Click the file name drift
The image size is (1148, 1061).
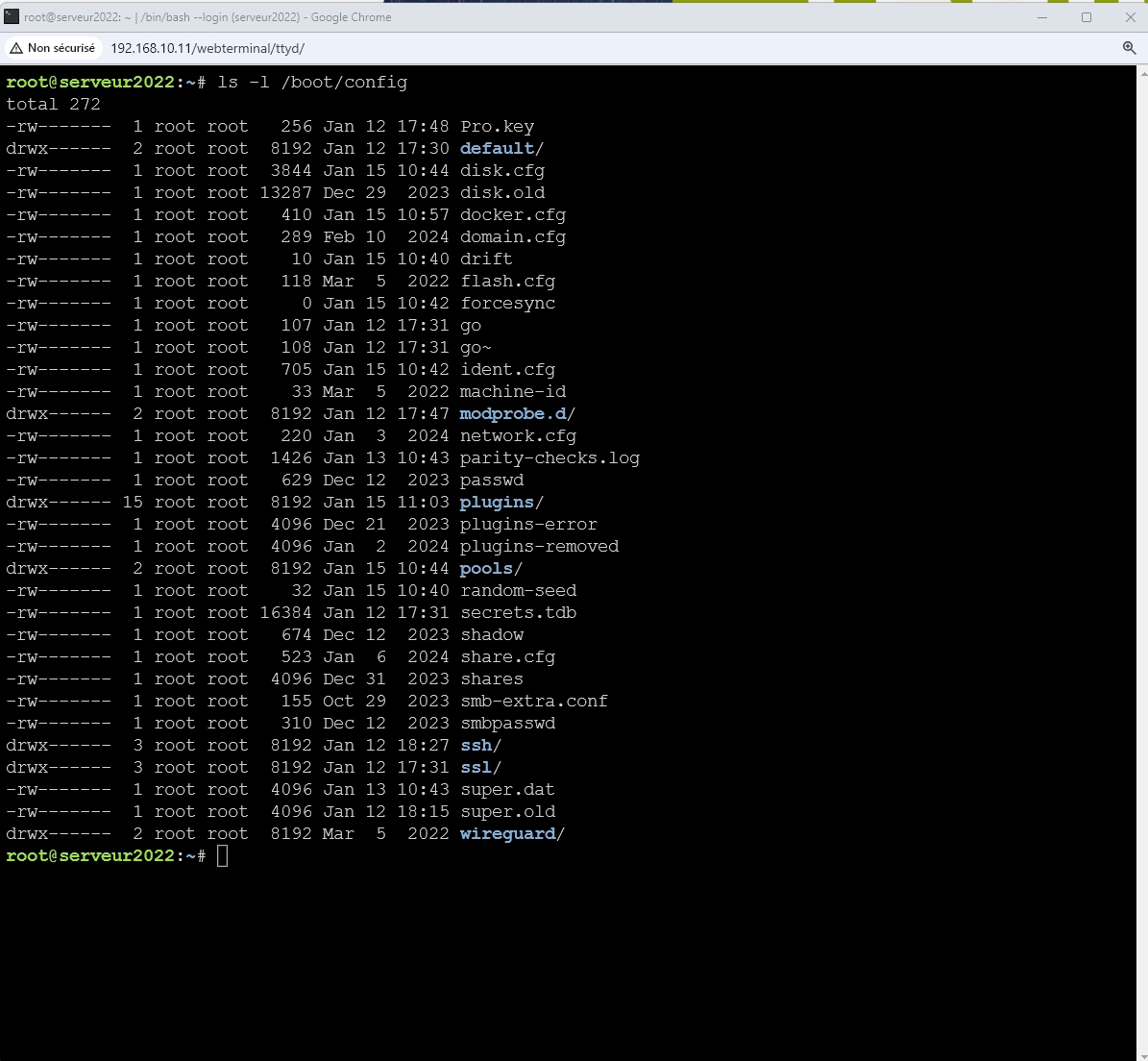click(486, 259)
